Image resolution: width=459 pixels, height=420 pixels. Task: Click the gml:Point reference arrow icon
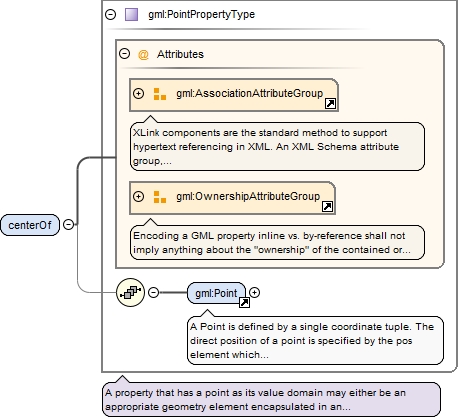point(244,302)
